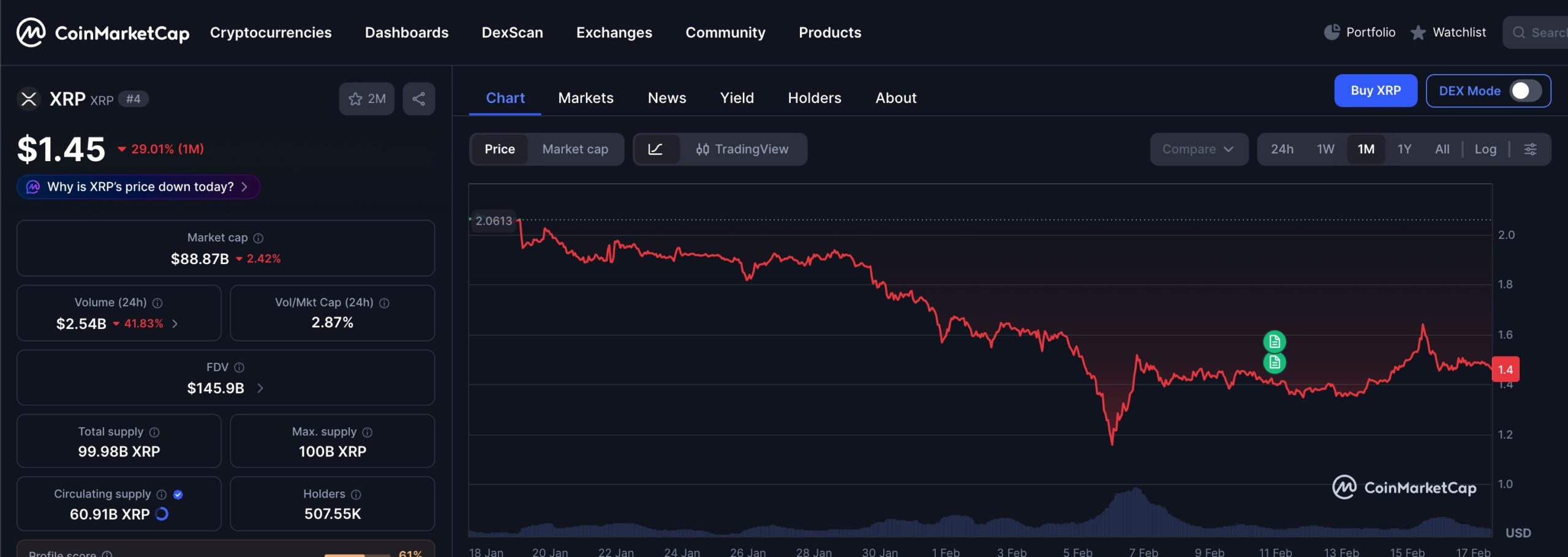
Task: Open the Compare dropdown
Action: [x=1199, y=149]
